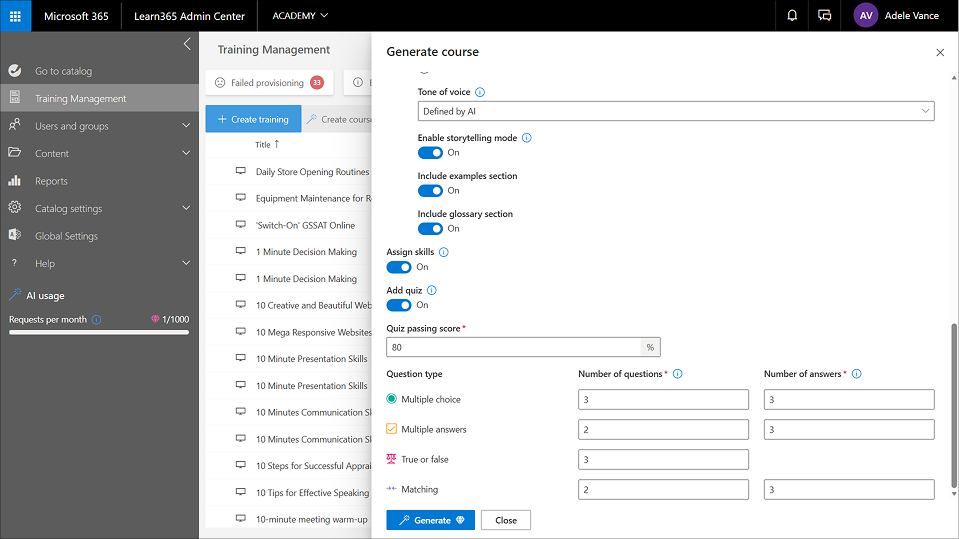Click the Quiz passing score field
The width and height of the screenshot is (959, 539).
(513, 348)
